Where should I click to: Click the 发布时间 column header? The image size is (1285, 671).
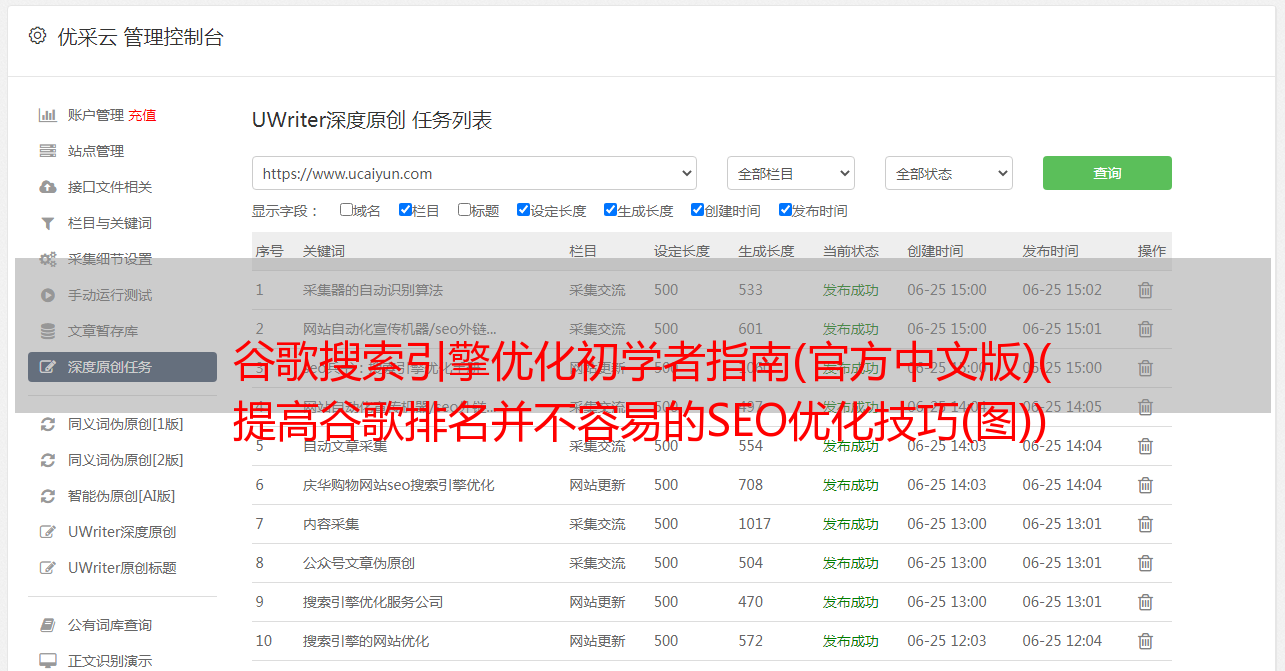click(1050, 251)
